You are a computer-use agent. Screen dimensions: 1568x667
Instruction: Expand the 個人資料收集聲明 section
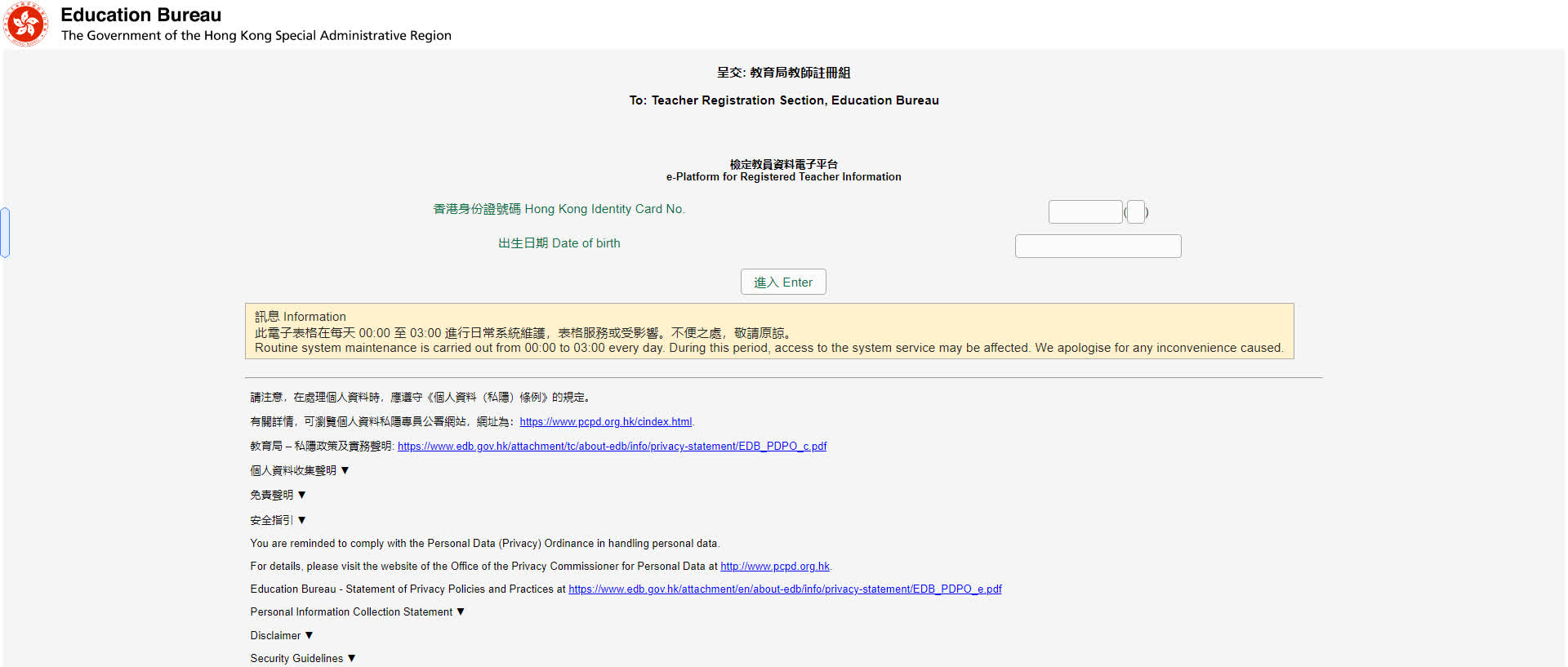299,471
